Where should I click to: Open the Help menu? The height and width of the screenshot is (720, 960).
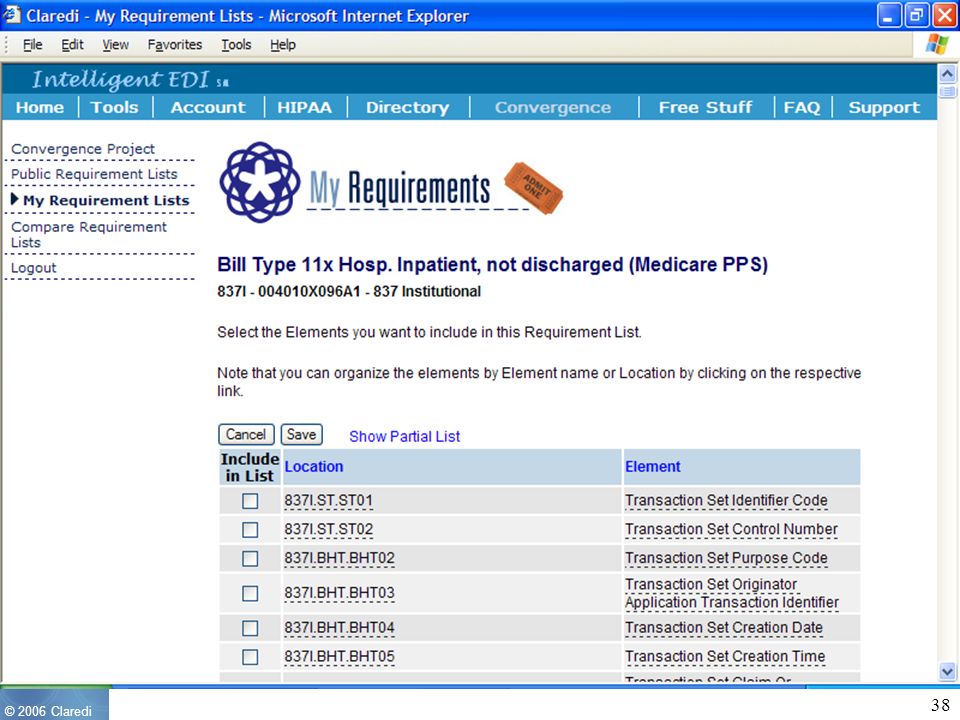click(283, 45)
